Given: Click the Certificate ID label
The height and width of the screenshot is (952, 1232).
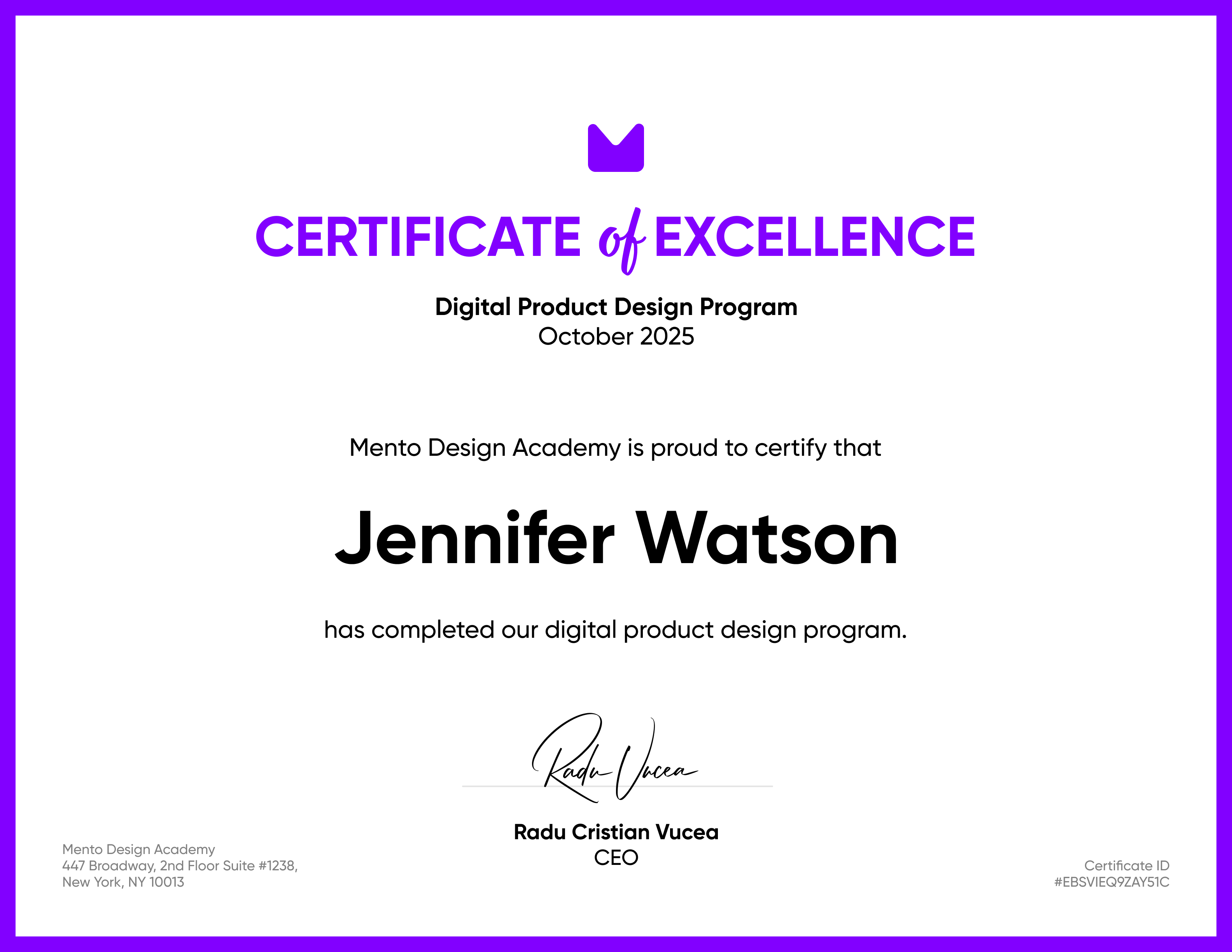Looking at the screenshot, I should (1127, 866).
